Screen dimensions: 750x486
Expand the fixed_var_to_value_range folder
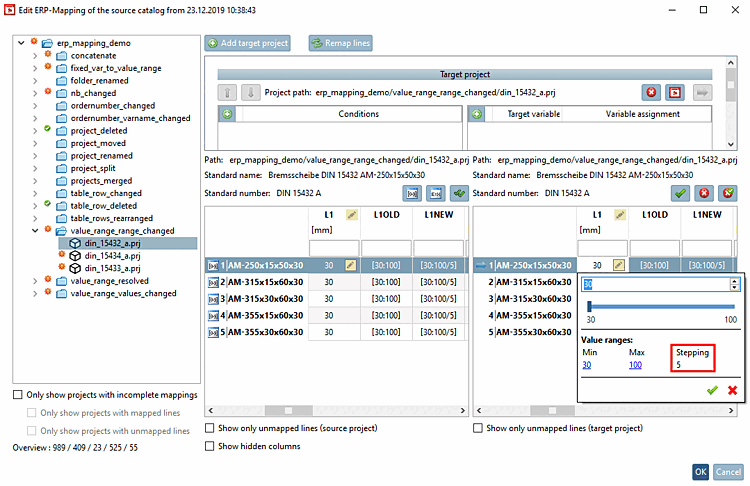[35, 68]
